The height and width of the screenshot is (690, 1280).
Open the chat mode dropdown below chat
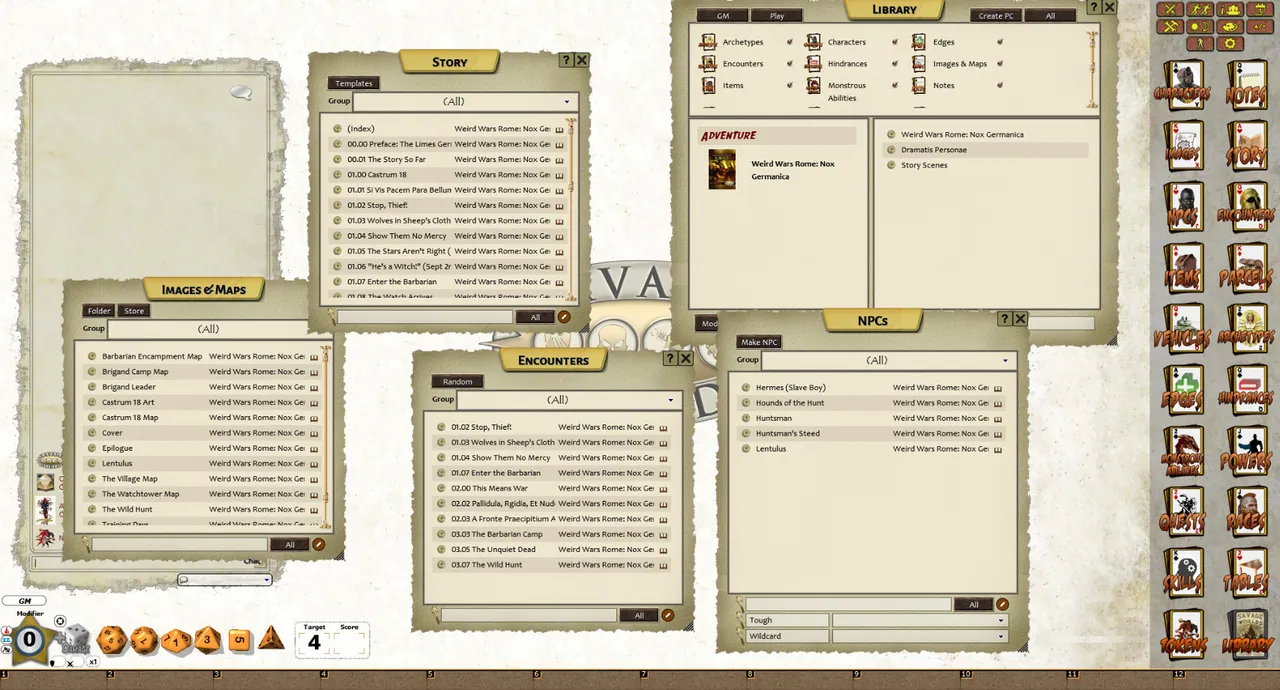coord(225,580)
